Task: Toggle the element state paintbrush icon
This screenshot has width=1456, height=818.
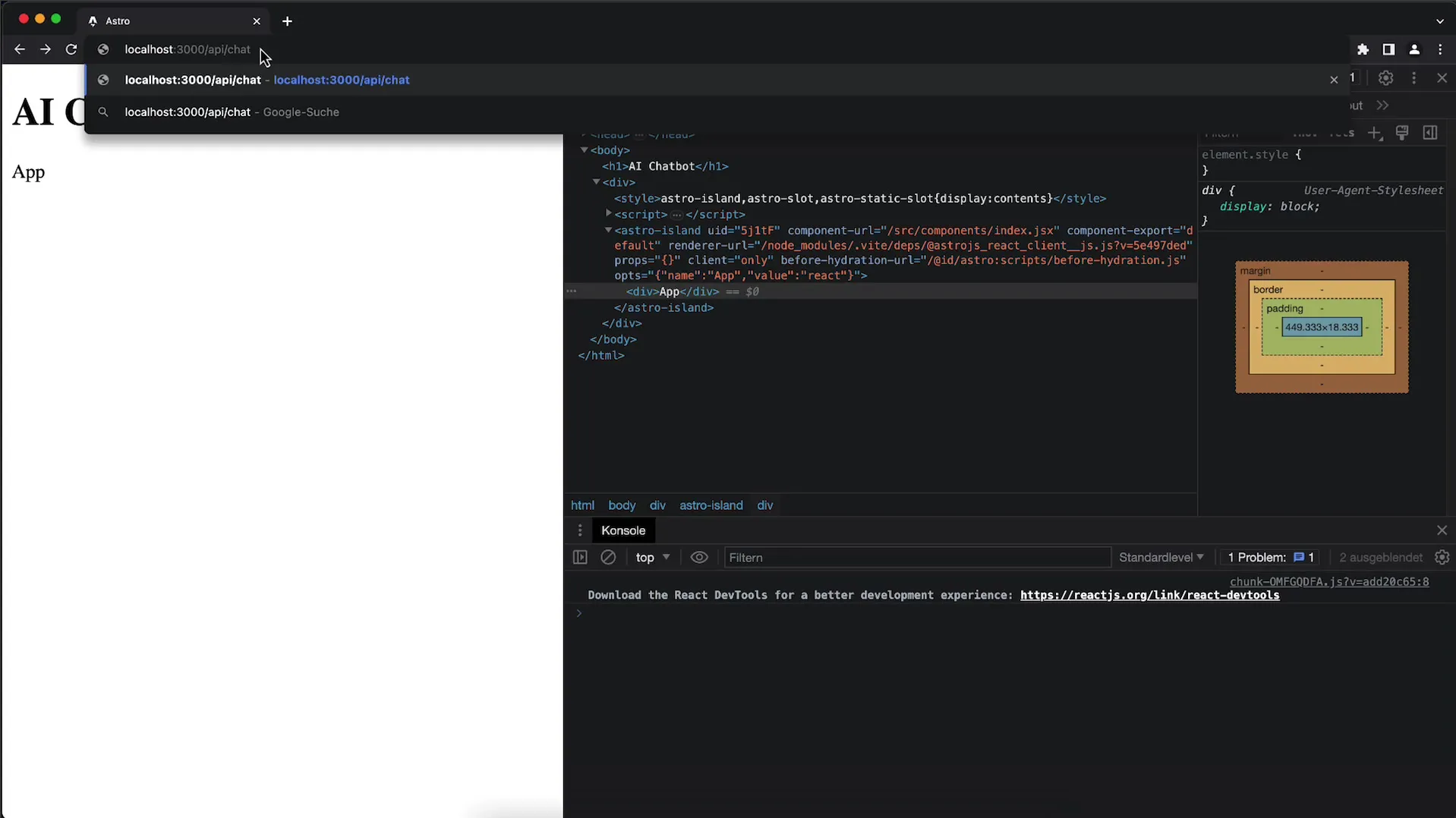Action: (1402, 134)
